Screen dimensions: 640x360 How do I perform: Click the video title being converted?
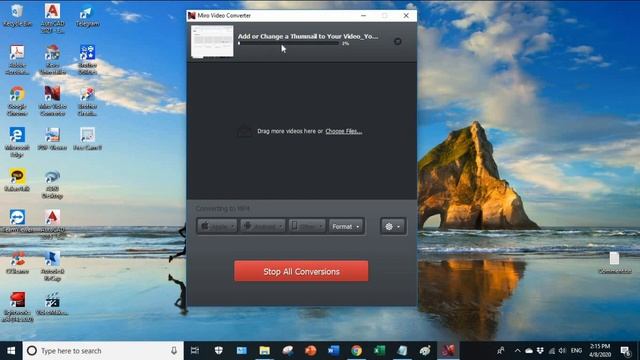pos(308,36)
